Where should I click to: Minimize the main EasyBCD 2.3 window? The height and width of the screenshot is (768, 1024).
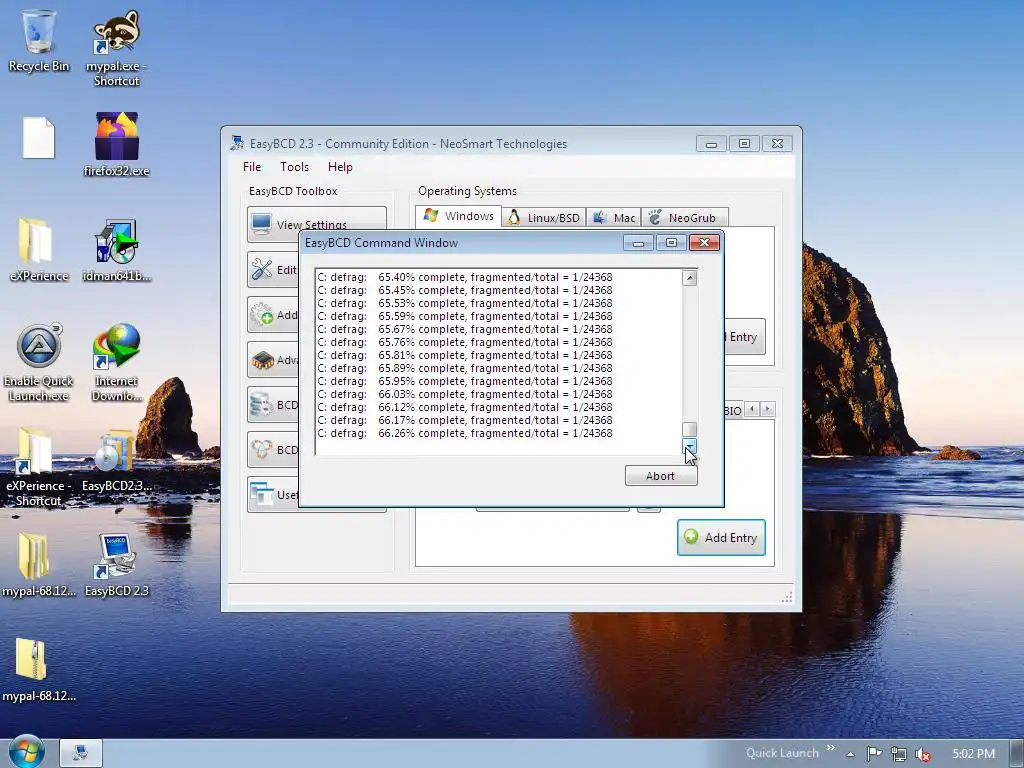[711, 144]
